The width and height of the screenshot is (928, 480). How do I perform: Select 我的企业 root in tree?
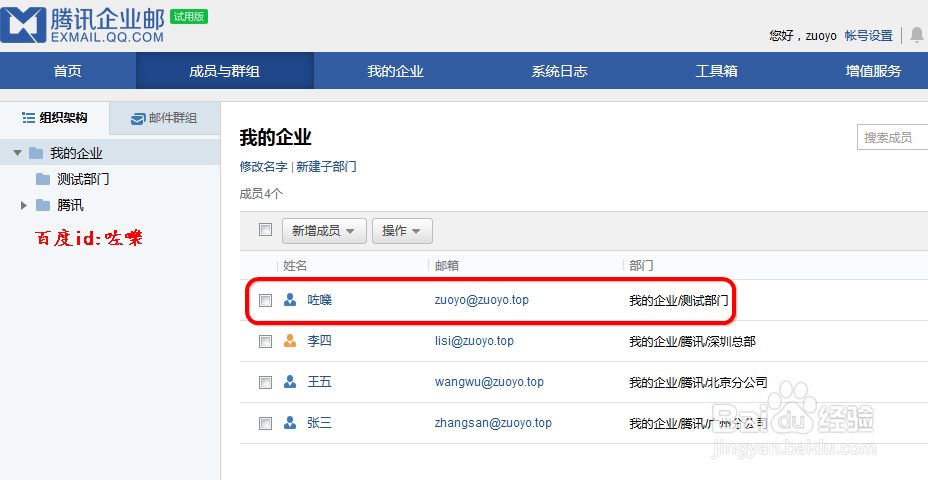click(76, 153)
